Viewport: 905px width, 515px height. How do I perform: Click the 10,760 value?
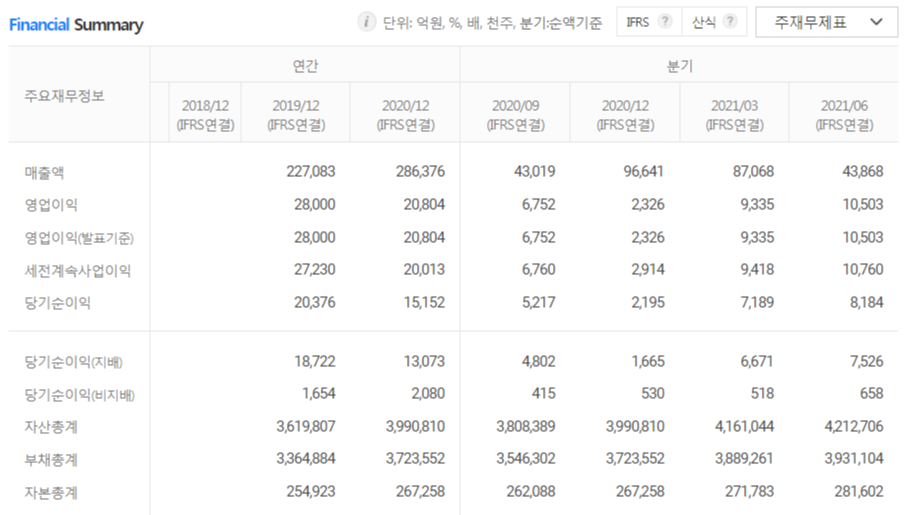[x=863, y=270]
